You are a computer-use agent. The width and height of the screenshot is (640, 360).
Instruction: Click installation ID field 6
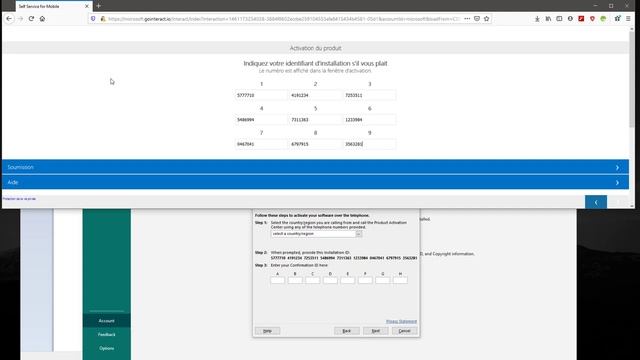point(369,120)
